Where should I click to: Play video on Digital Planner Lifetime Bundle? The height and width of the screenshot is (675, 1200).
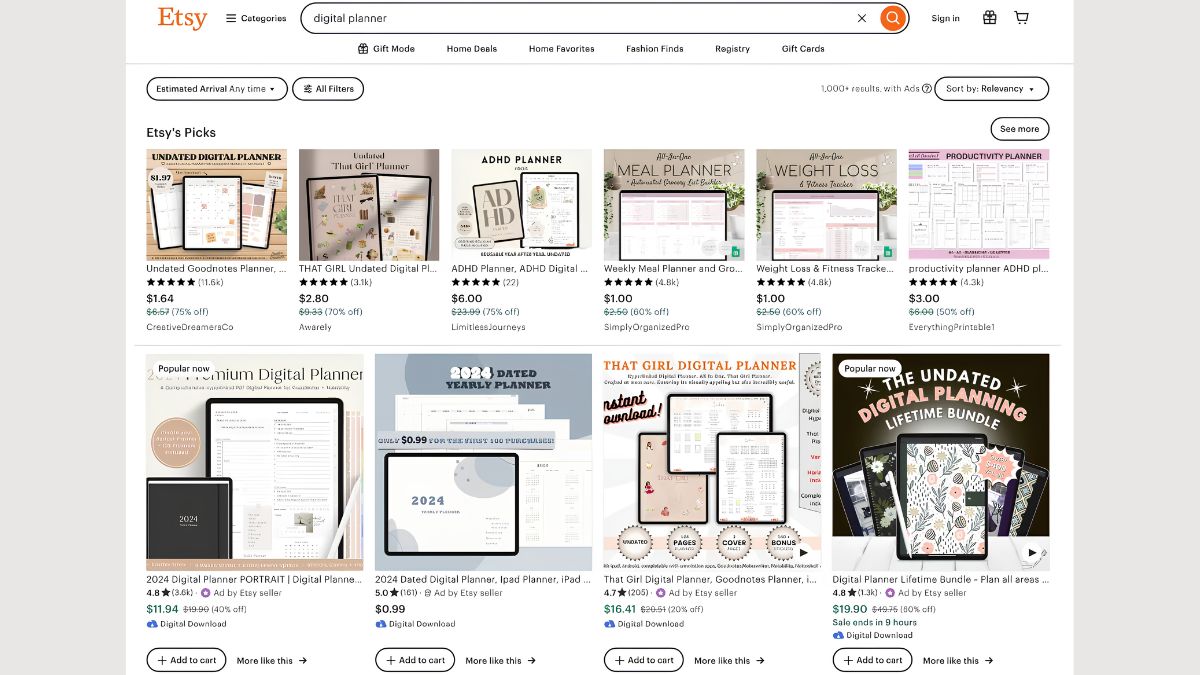point(1033,552)
